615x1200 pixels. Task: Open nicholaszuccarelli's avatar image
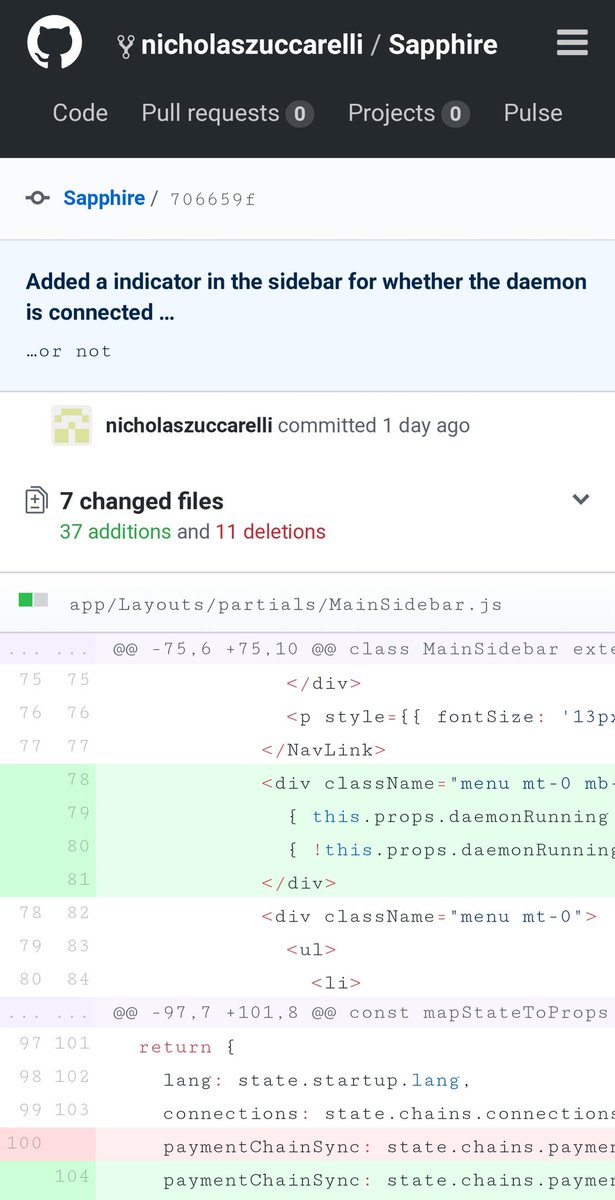[72, 425]
